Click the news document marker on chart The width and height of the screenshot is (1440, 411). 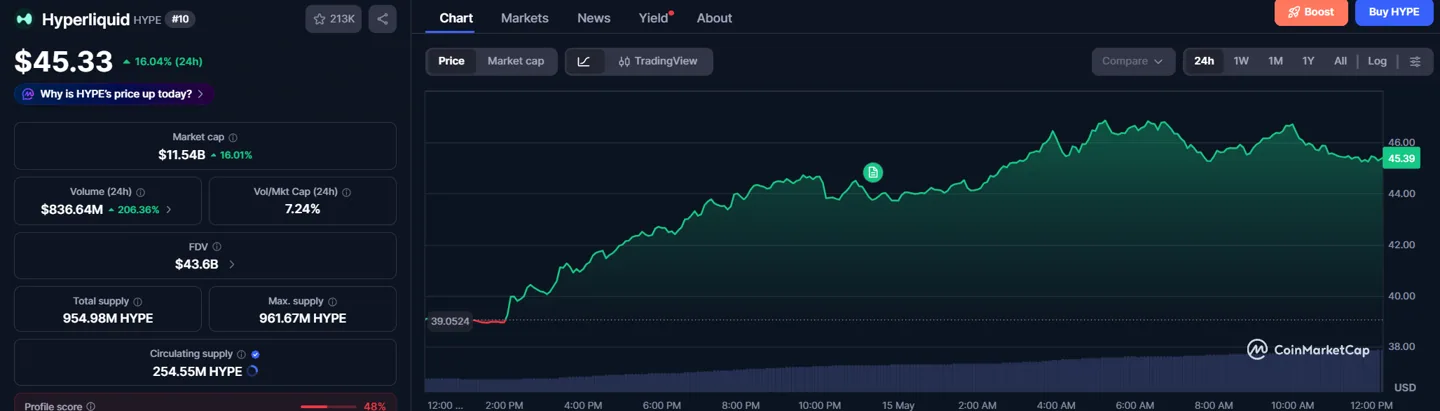(x=873, y=172)
